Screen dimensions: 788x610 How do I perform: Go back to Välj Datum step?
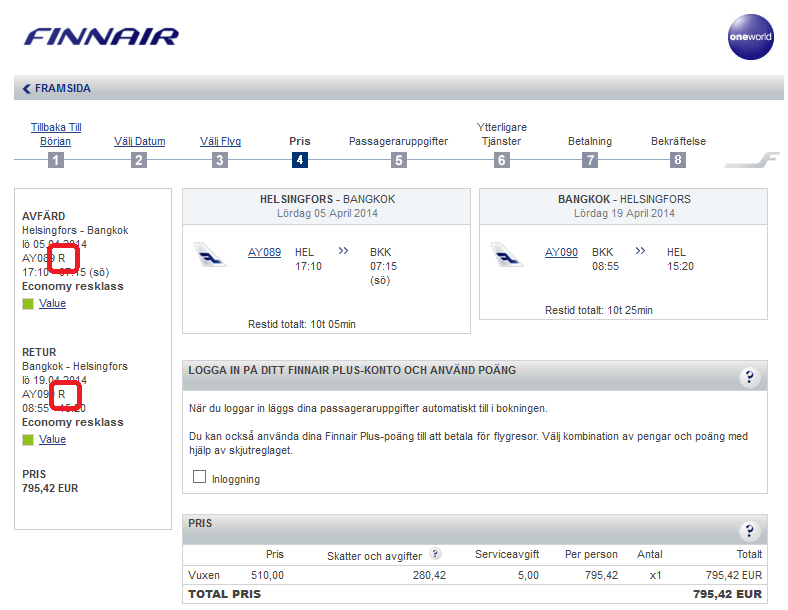click(139, 141)
